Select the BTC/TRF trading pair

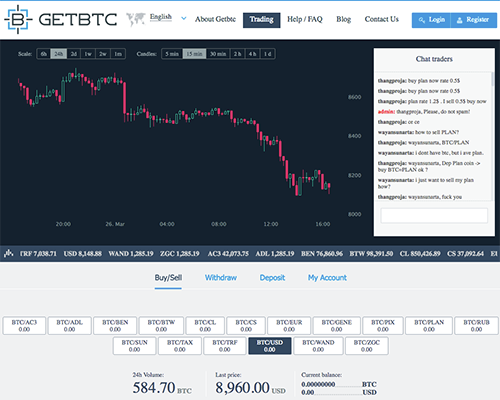tap(225, 346)
